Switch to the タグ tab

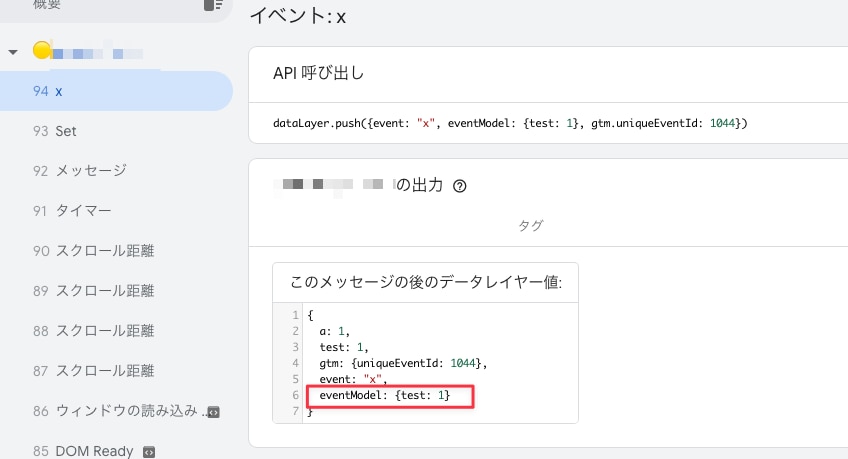tap(531, 225)
